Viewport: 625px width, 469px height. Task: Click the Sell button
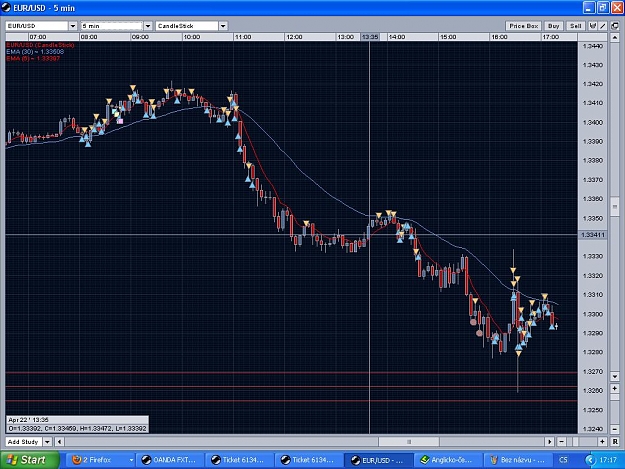[x=576, y=26]
